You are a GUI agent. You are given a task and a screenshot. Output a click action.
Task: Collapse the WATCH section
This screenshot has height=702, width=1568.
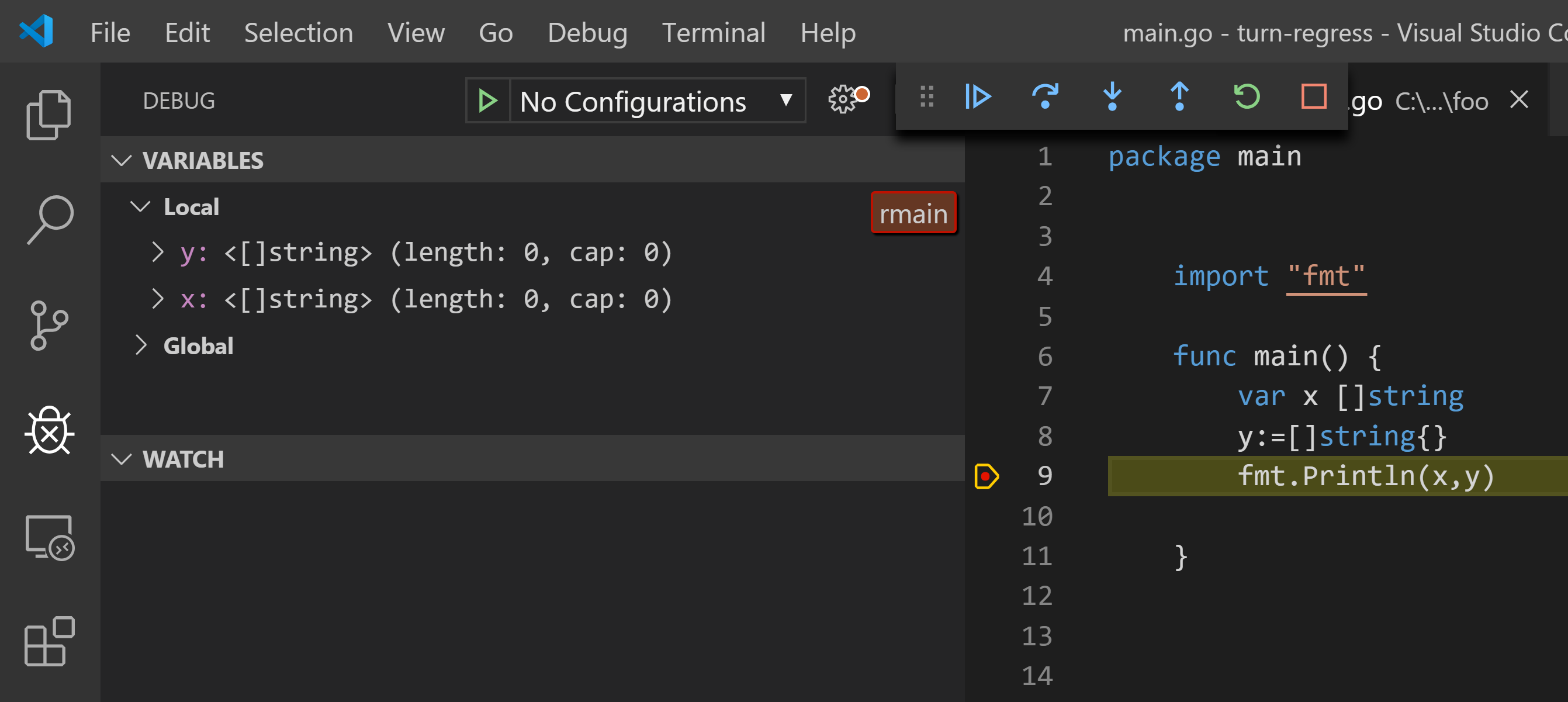pyautogui.click(x=122, y=459)
